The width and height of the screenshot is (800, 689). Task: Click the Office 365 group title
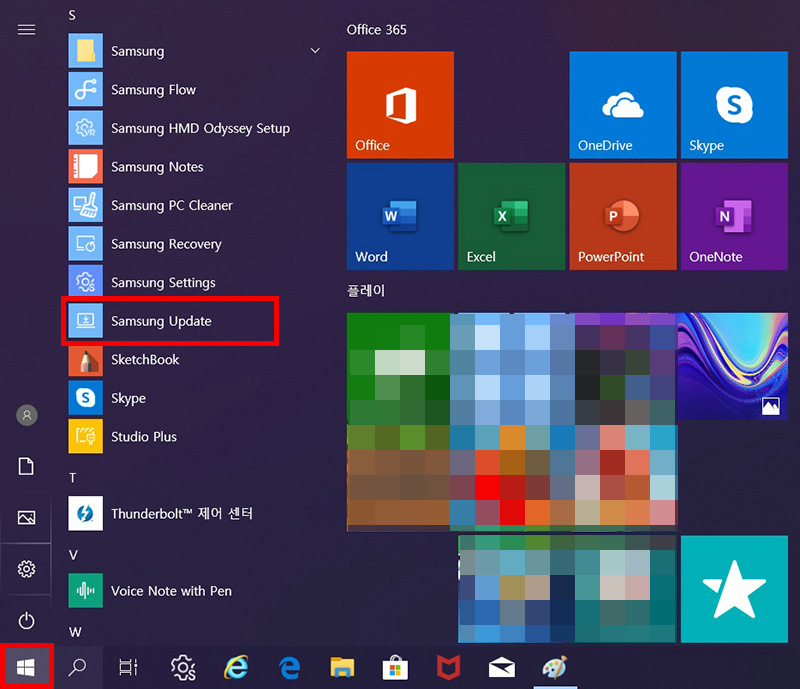377,30
